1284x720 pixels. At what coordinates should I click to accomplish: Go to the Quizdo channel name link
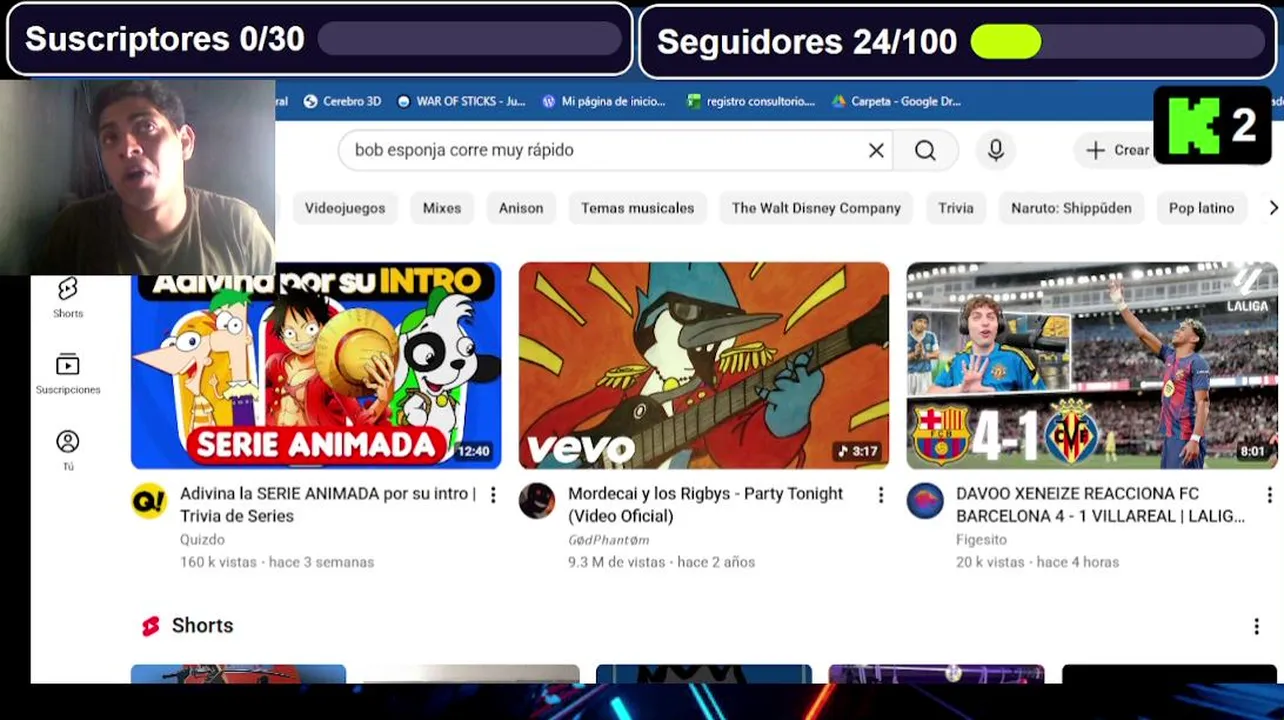pos(202,540)
